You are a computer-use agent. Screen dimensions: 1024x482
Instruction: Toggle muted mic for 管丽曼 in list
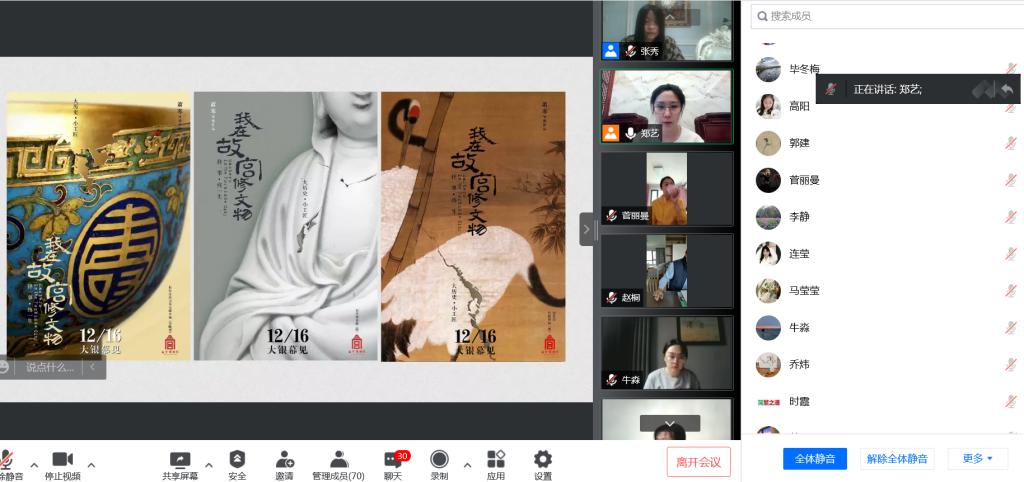[x=1012, y=180]
